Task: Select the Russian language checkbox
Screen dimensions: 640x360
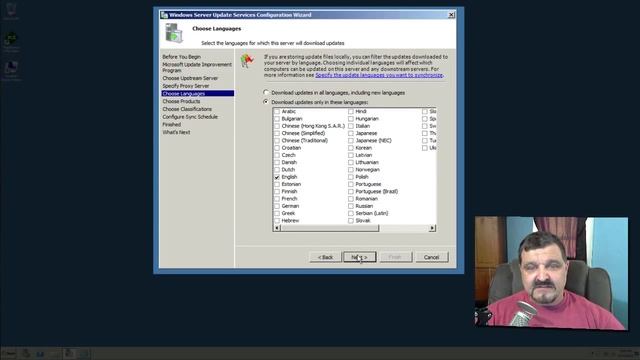Action: pyautogui.click(x=351, y=206)
